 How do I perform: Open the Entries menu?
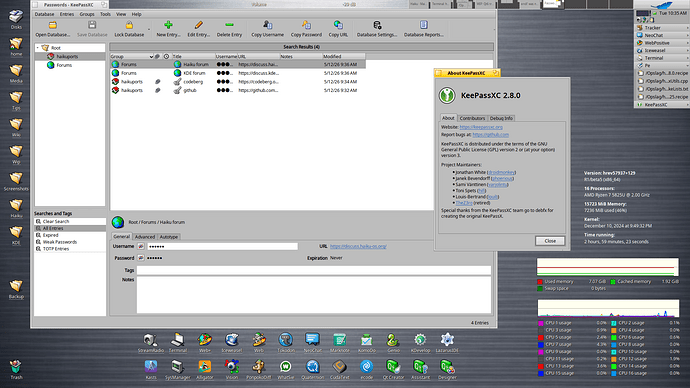[67, 14]
